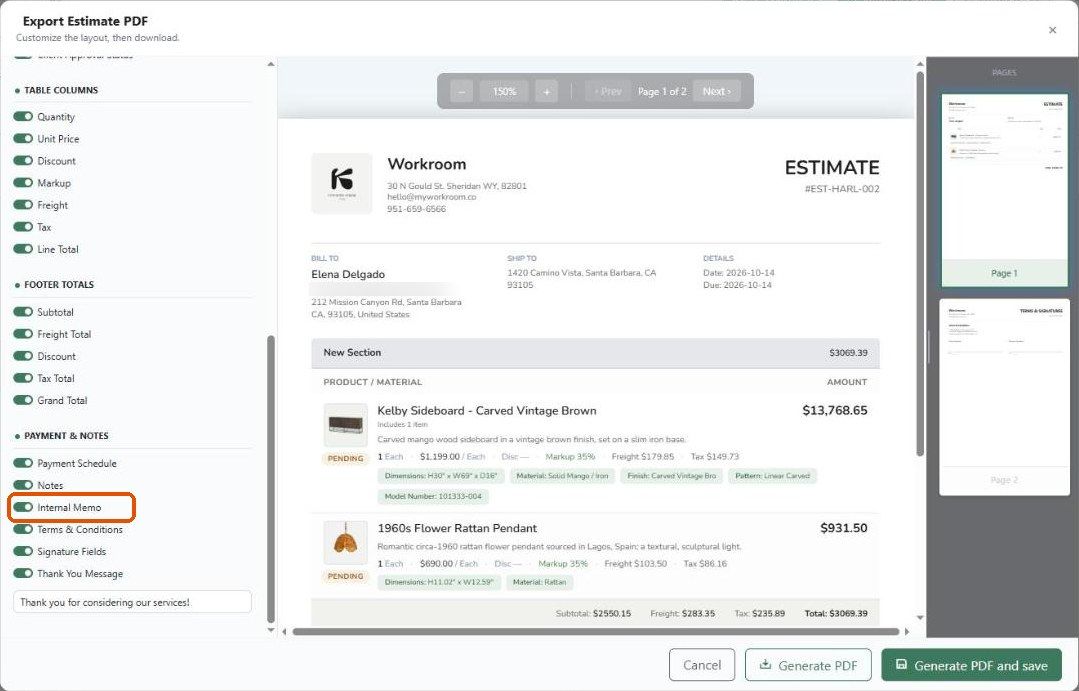The image size is (1079, 691).
Task: Toggle the Terms & Conditions switch
Action: (x=23, y=529)
